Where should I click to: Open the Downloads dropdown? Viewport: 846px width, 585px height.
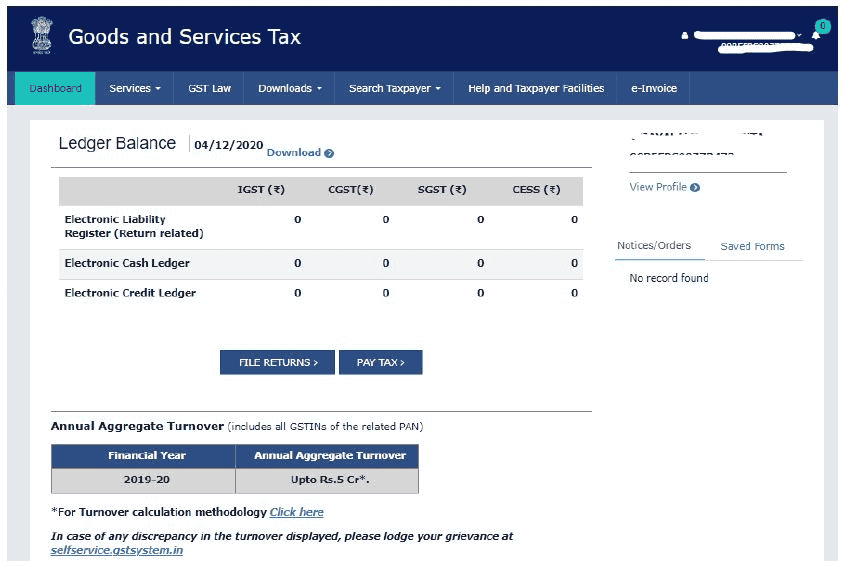click(289, 88)
